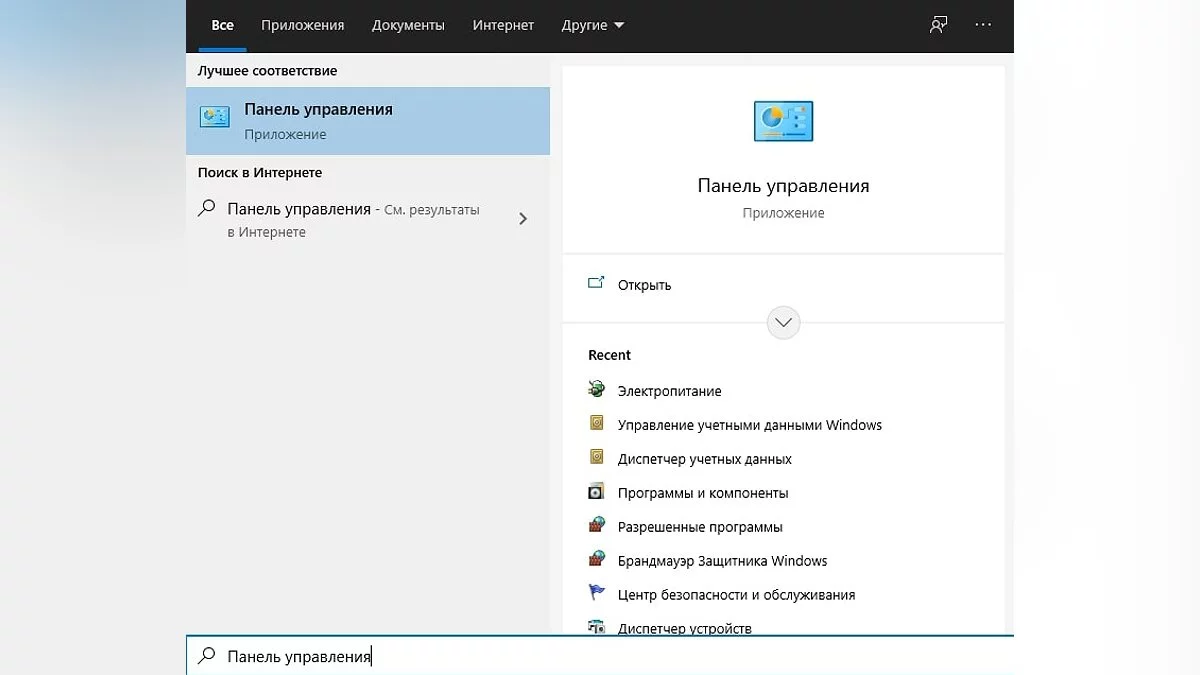This screenshot has width=1200, height=675.
Task: Click the Брандмауэр Защитника Windows icon
Action: (x=597, y=559)
